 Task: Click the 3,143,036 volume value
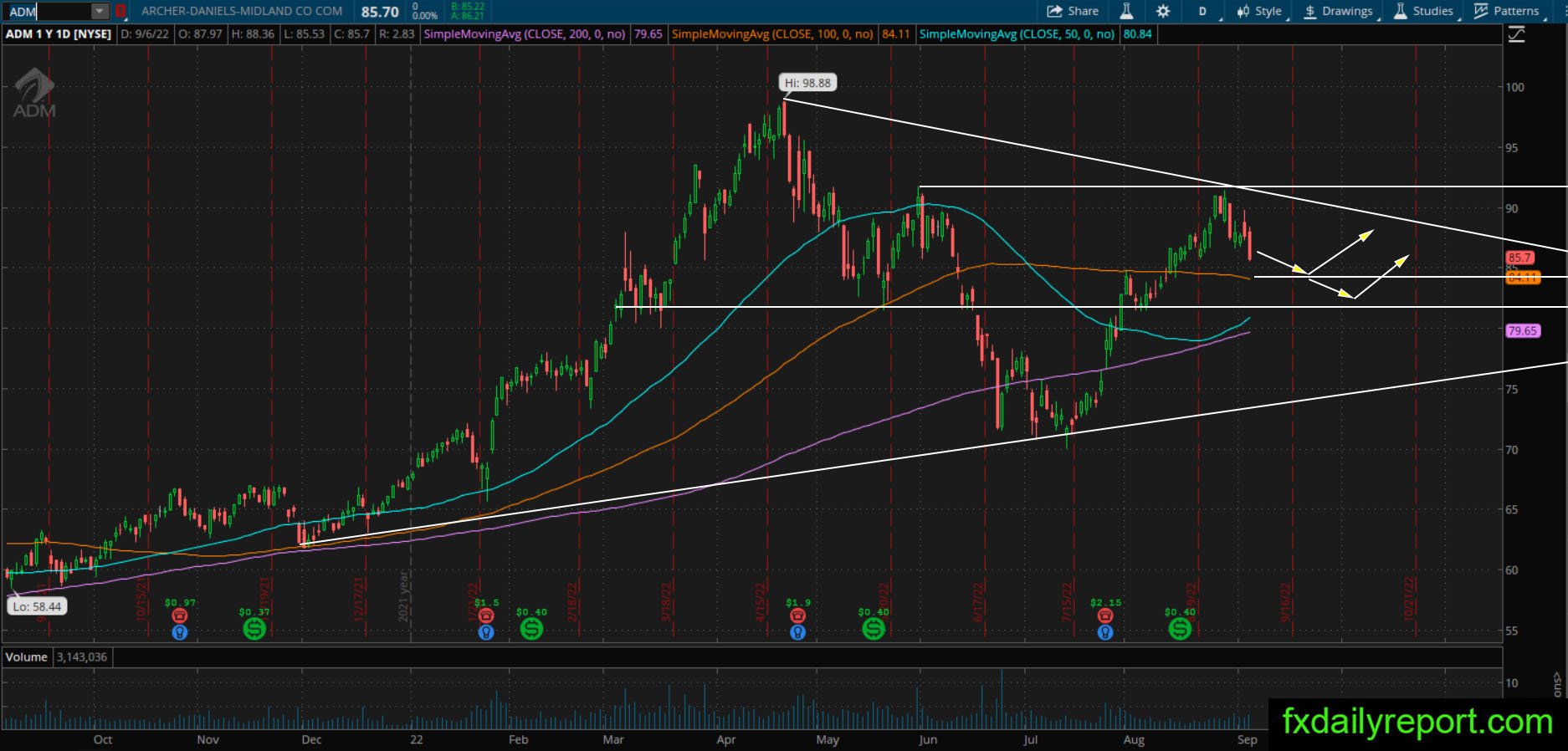click(x=81, y=657)
